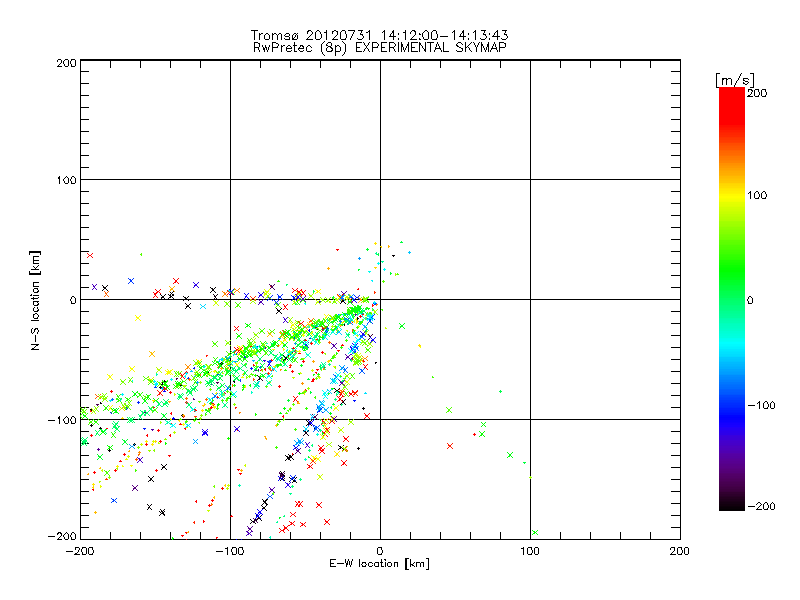Click the '-200' tick label on the E-W axis
800x600 pixels.
(x=81, y=551)
